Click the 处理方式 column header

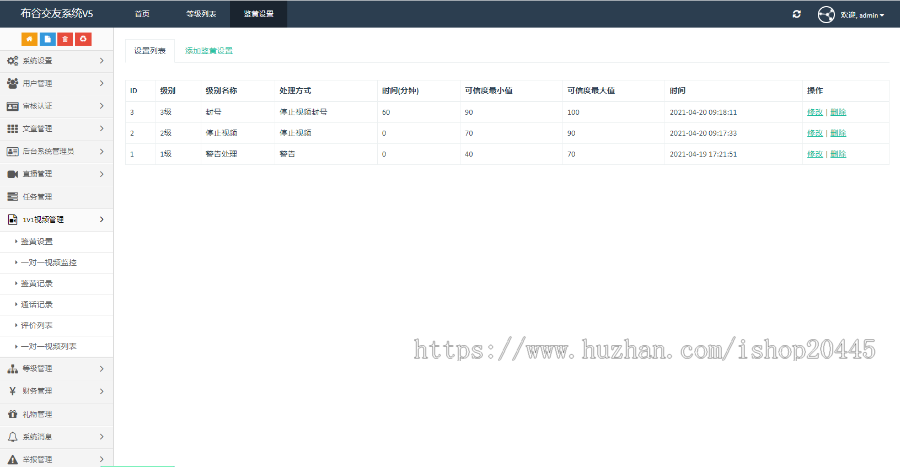click(x=295, y=91)
